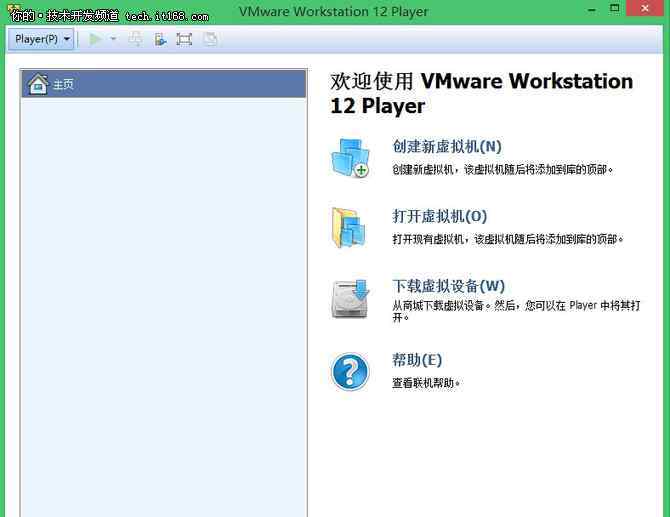This screenshot has height=517, width=670.
Task: Click the house icon beside 主页
Action: coord(38,84)
